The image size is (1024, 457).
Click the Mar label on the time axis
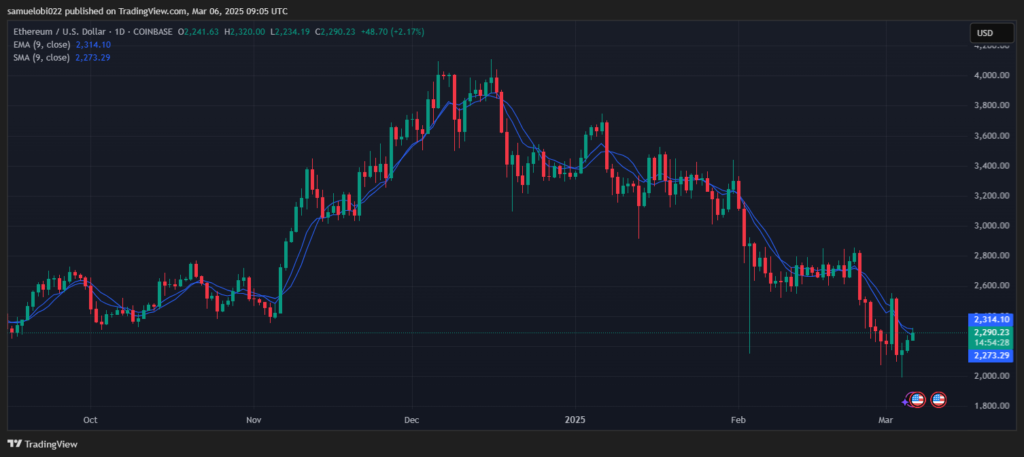(x=886, y=420)
